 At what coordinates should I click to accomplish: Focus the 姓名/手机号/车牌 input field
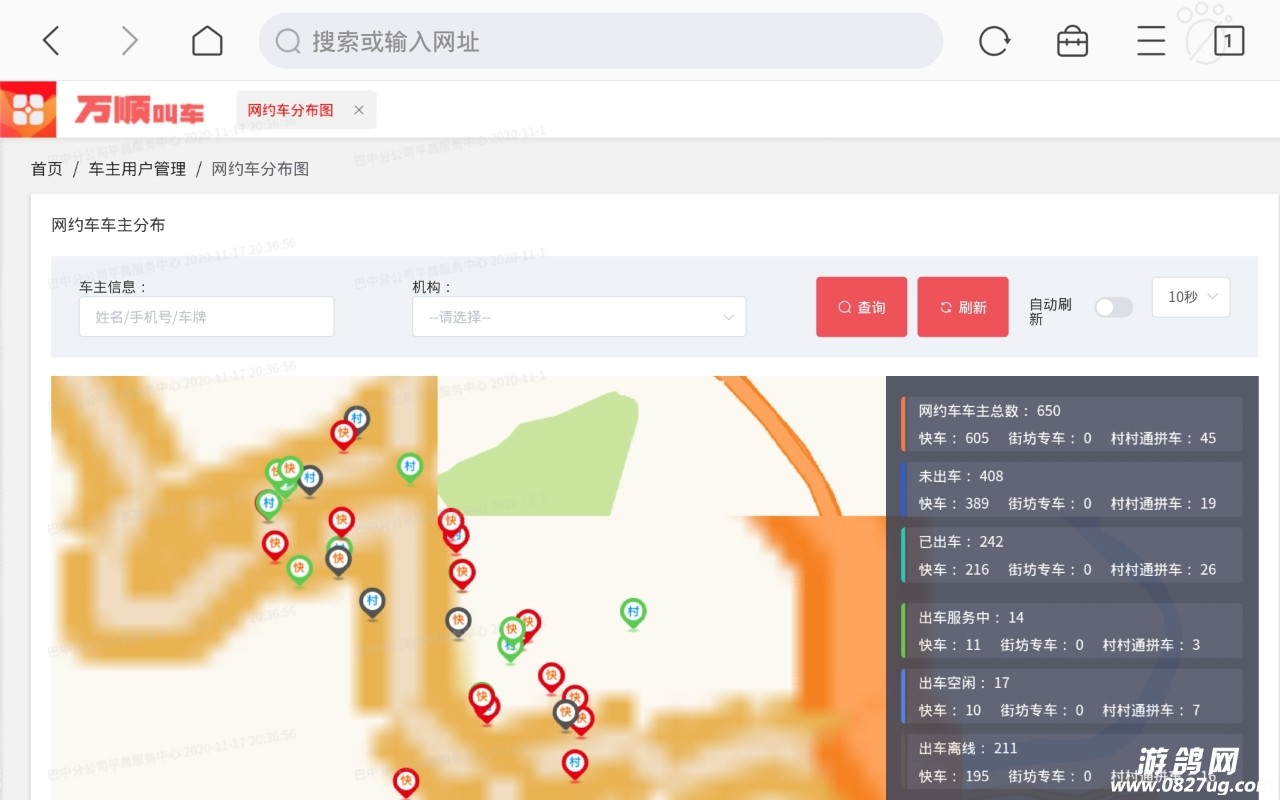206,317
